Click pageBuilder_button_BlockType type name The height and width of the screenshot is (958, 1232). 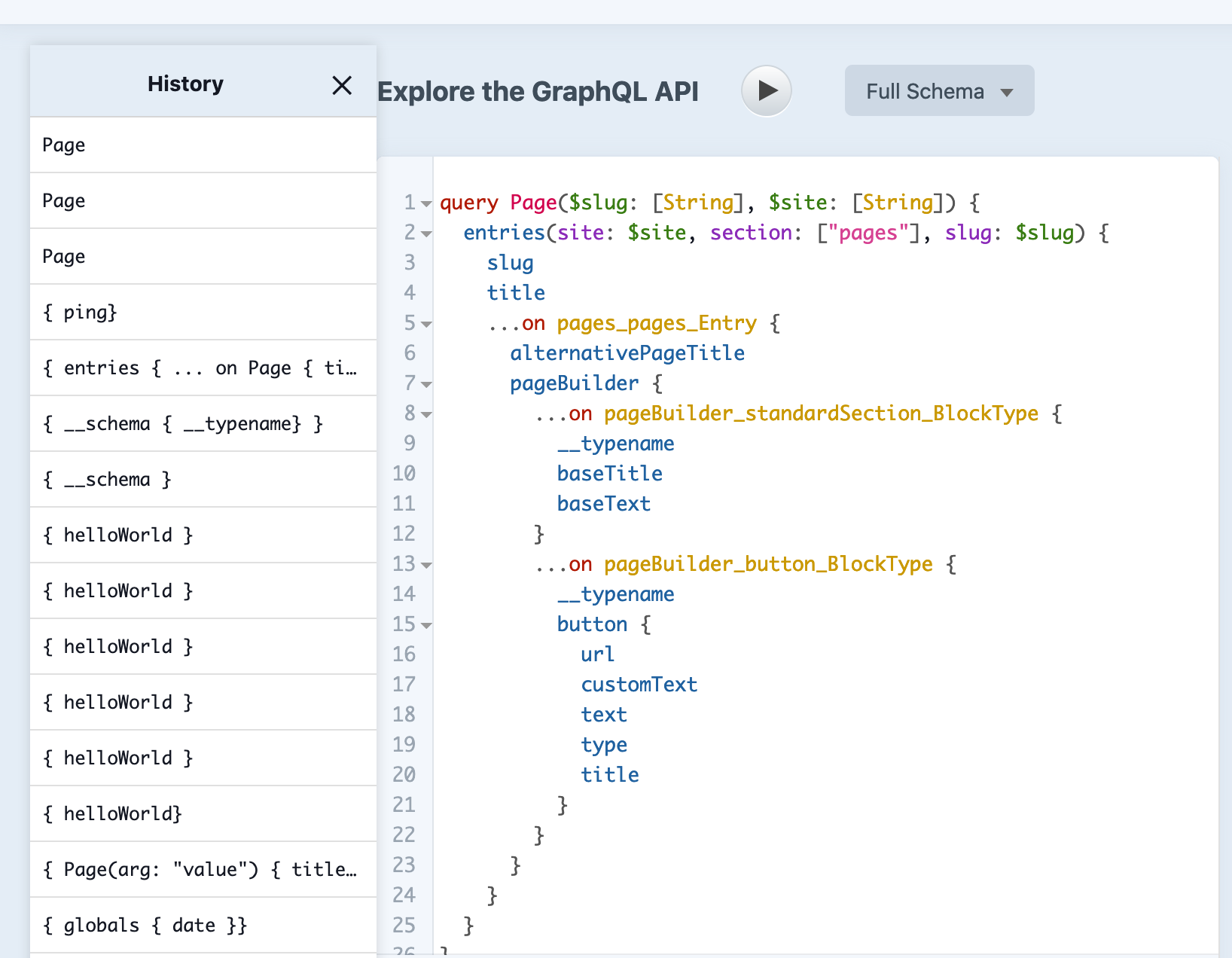tap(768, 564)
